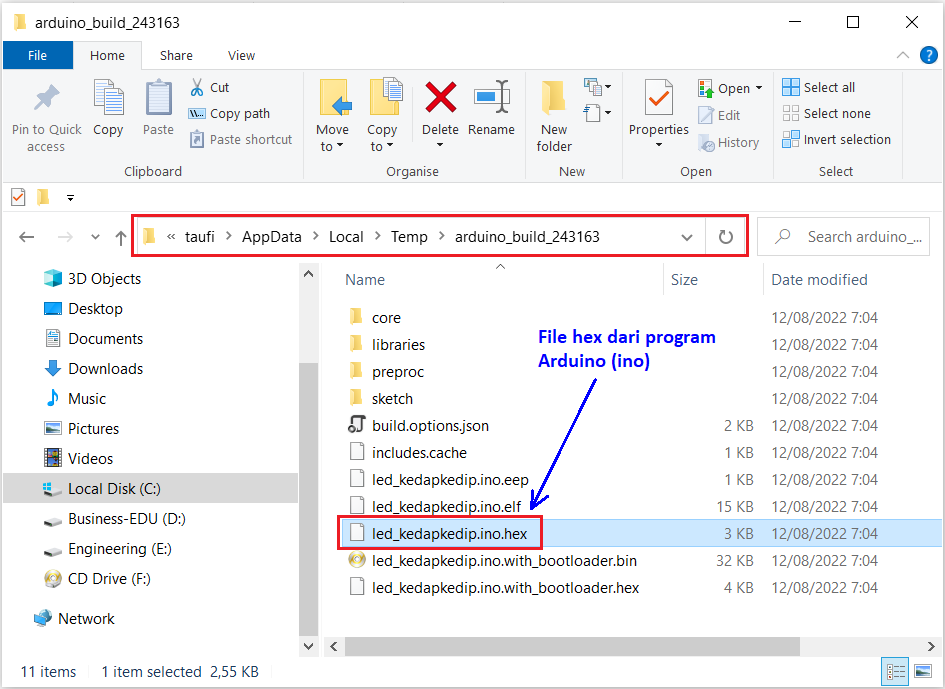Select led_kedapkedip.ino.with_bootloader.bin file
This screenshot has height=689, width=945.
click(x=504, y=561)
